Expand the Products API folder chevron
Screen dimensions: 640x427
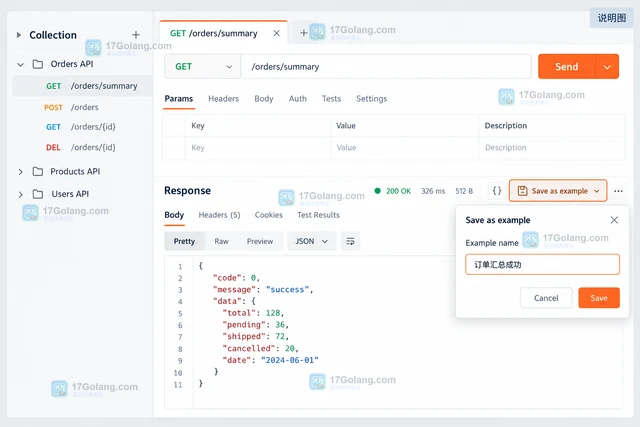point(20,172)
